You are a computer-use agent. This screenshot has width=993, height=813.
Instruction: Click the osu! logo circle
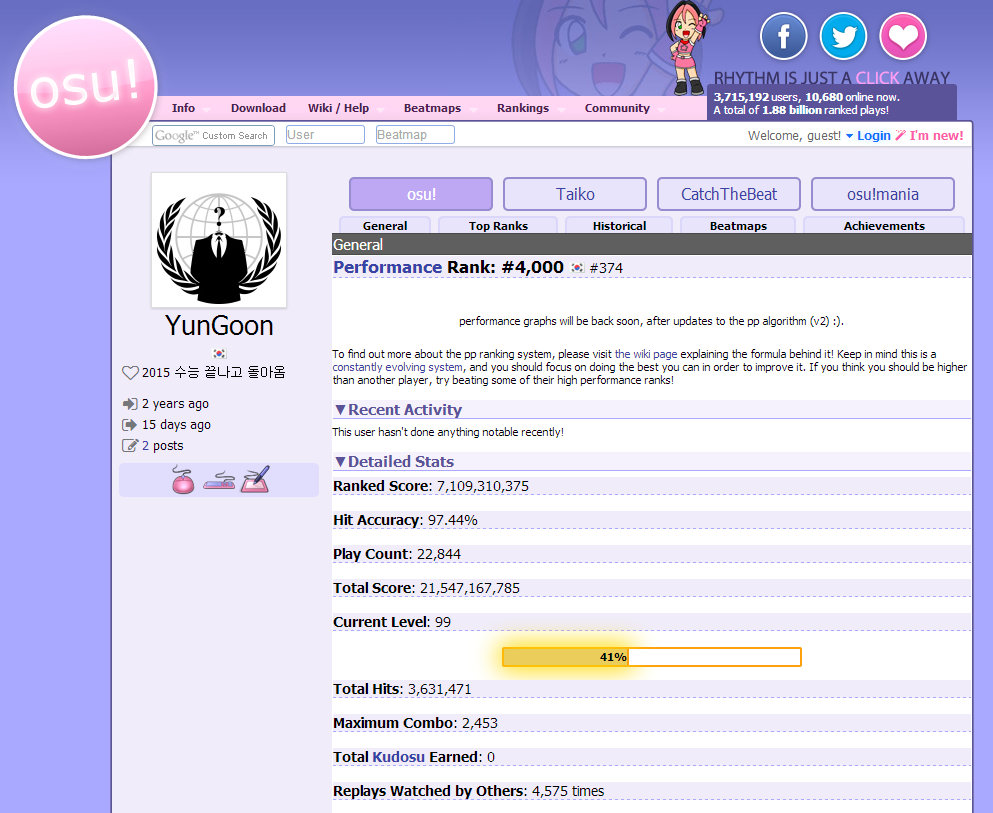tap(86, 87)
